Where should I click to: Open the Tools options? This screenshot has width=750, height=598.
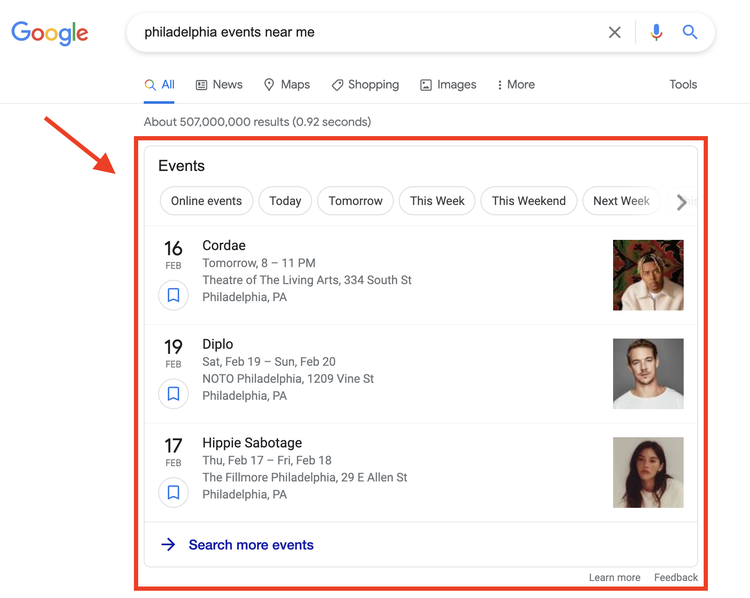tap(683, 85)
